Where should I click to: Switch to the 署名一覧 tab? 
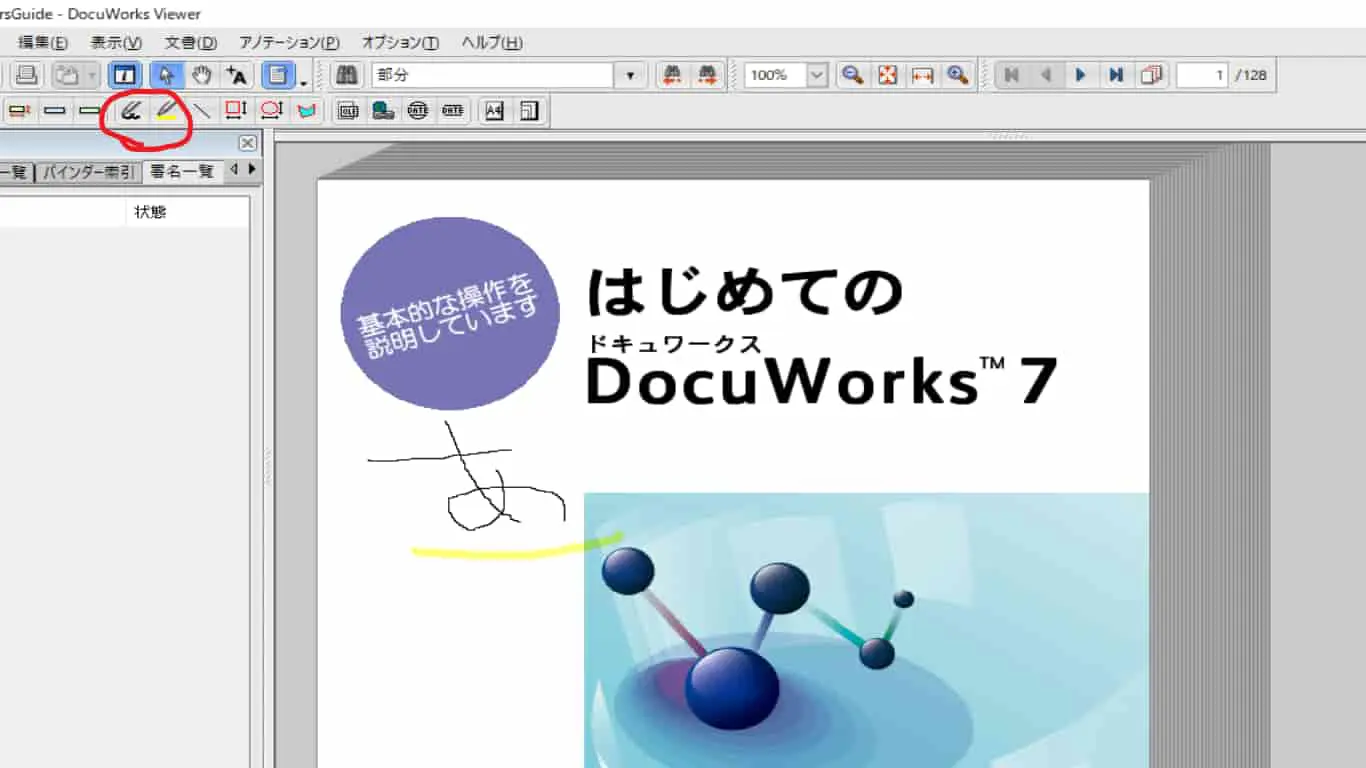[x=181, y=172]
